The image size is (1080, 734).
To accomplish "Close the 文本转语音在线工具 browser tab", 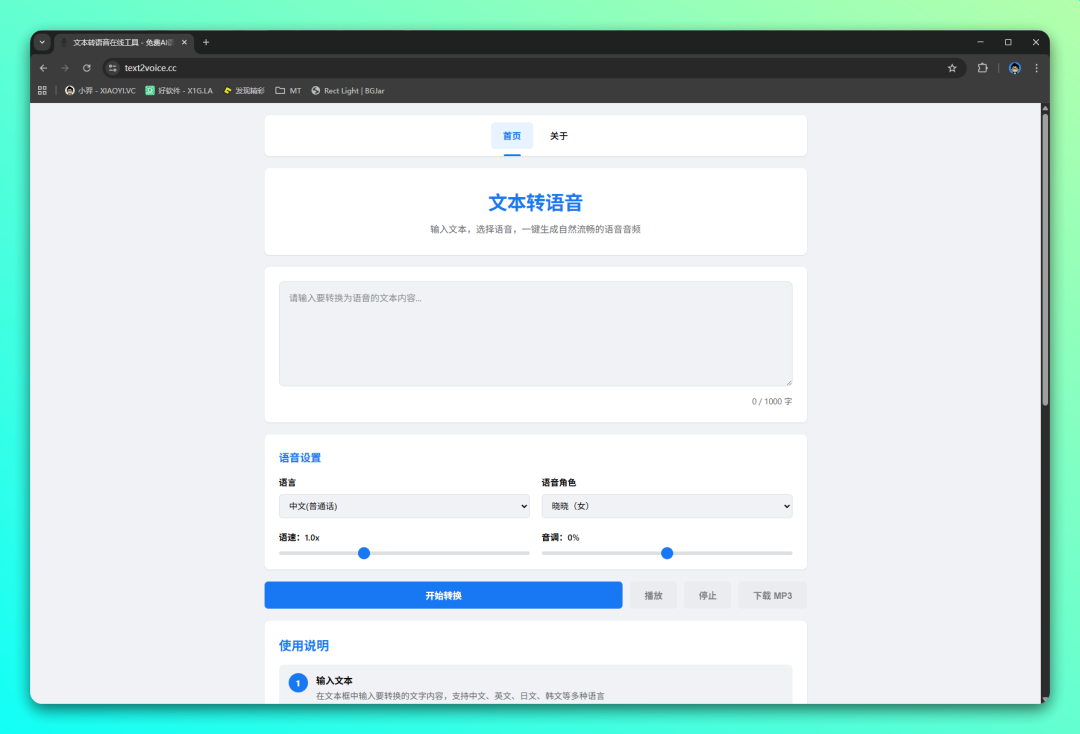I will pyautogui.click(x=184, y=42).
